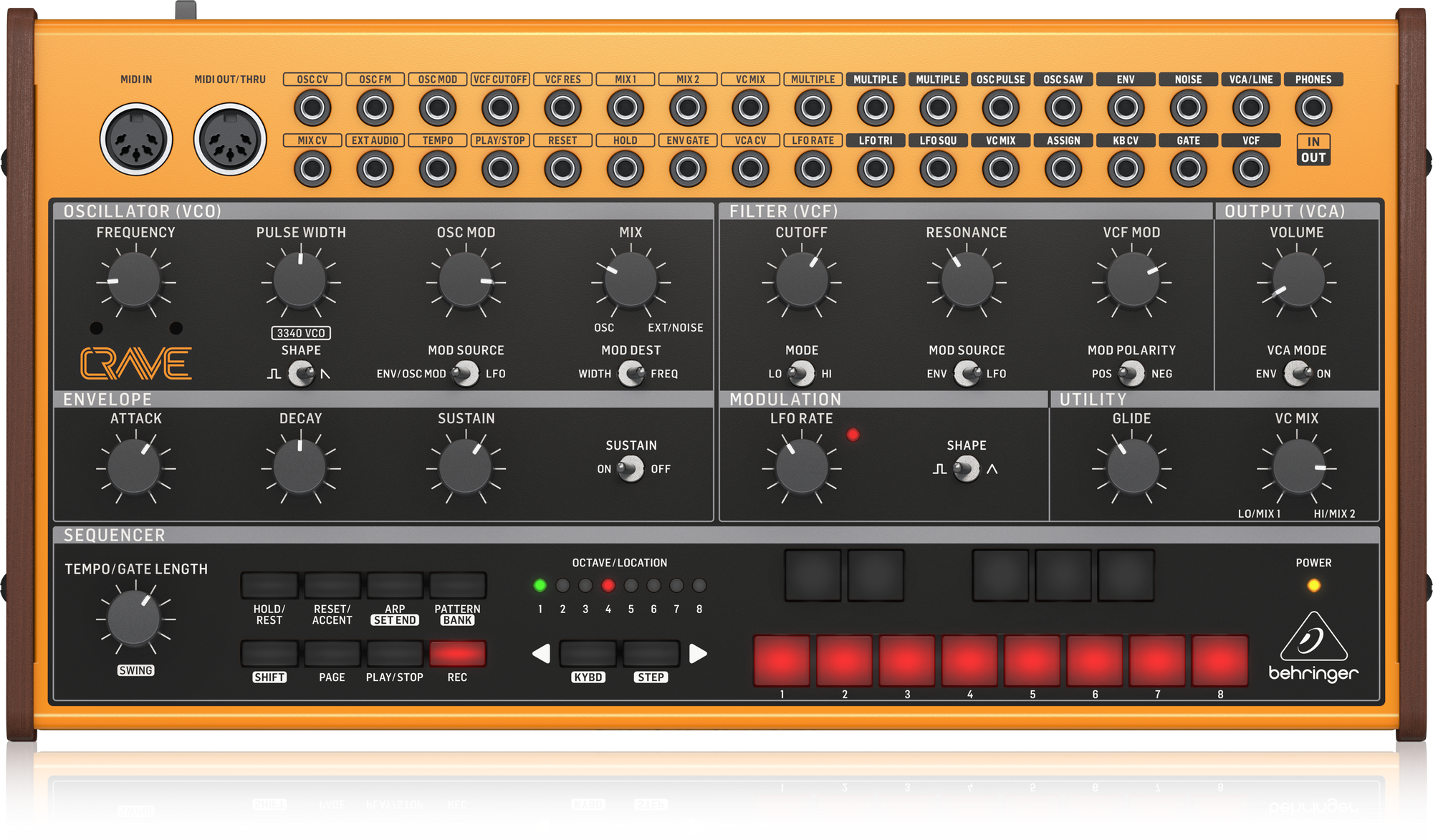Flip the MOD POLARITY POS/NEG switch
The height and width of the screenshot is (840, 1433).
[x=1131, y=374]
